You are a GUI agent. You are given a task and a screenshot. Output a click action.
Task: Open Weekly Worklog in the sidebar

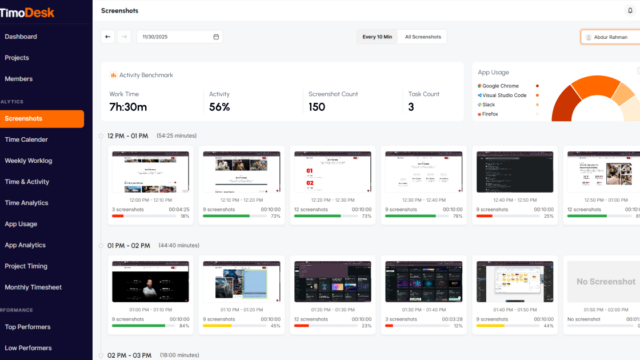pyautogui.click(x=29, y=161)
